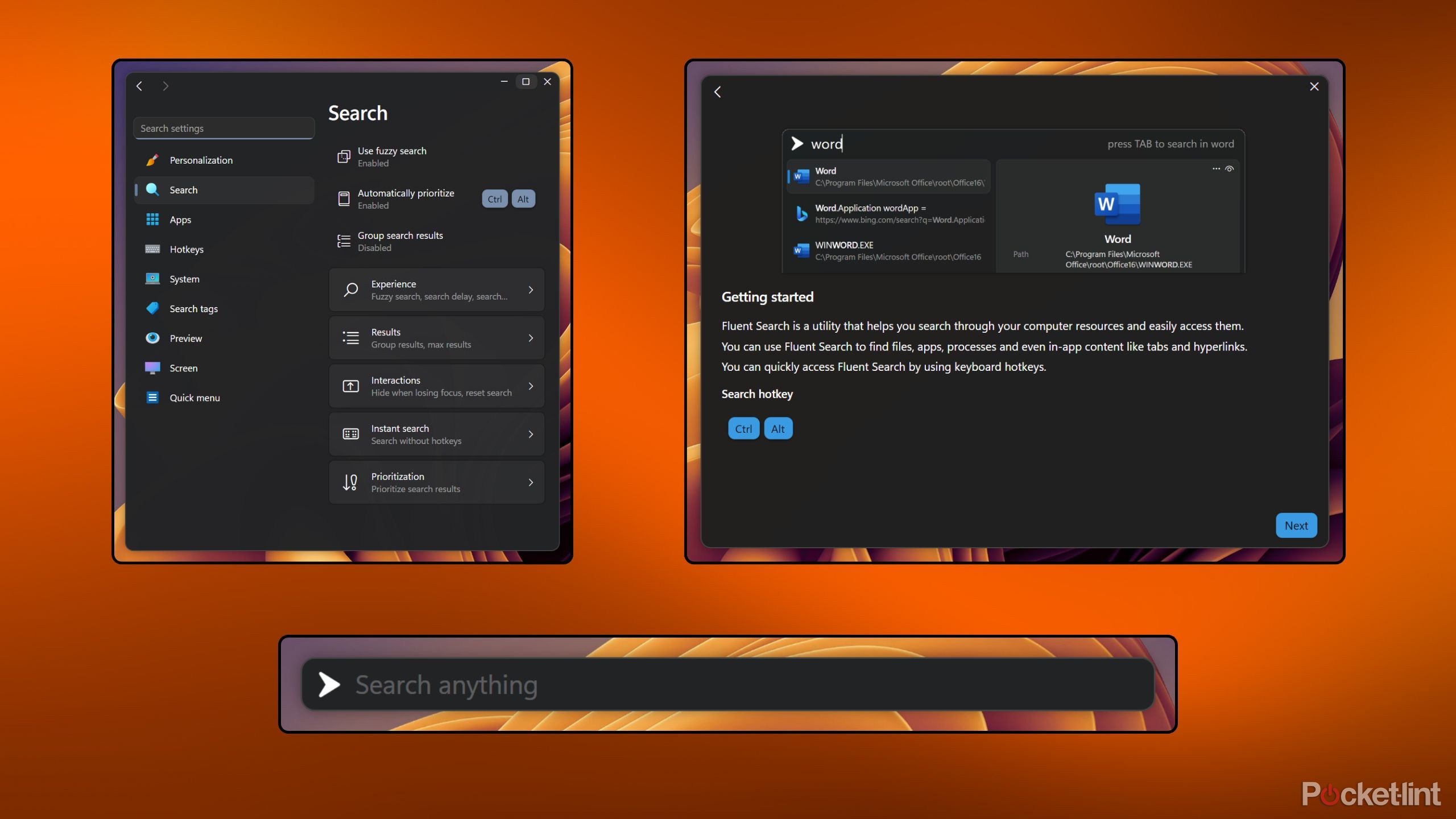Expand the Experience settings section
Screen dimensions: 1456x819
click(x=437, y=290)
